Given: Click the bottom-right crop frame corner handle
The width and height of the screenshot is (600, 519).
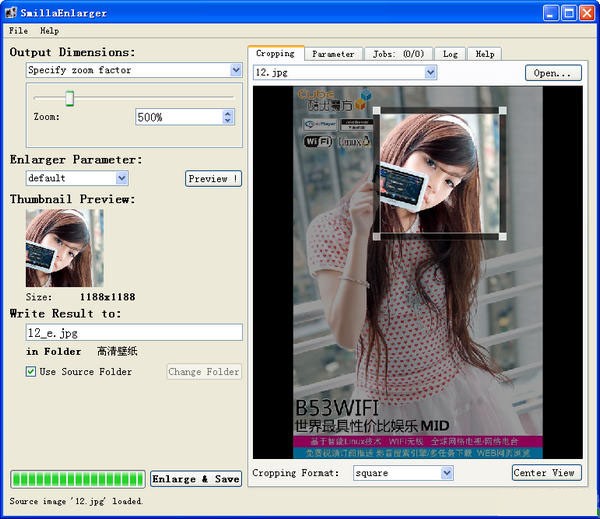Looking at the screenshot, I should pyautogui.click(x=502, y=237).
